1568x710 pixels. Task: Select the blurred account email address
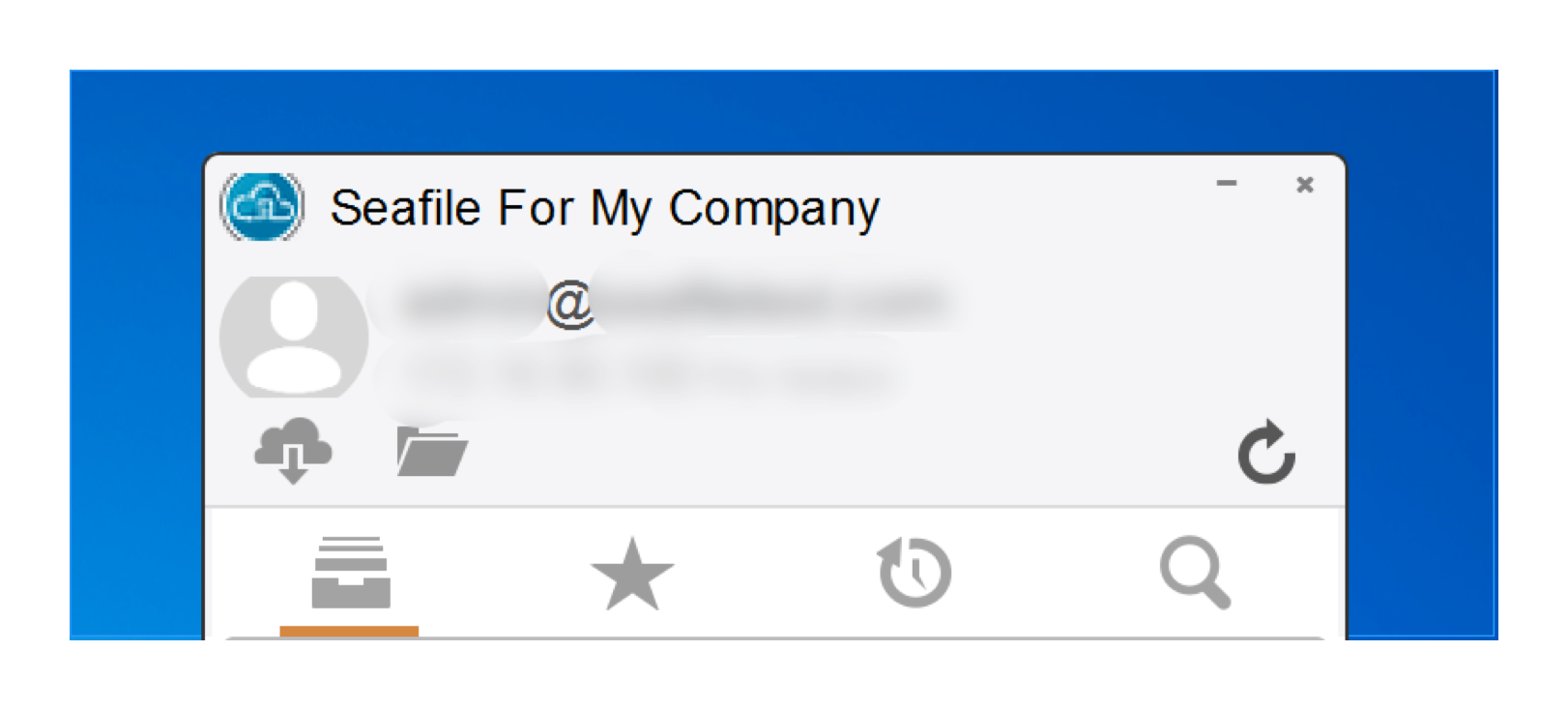(x=673, y=303)
